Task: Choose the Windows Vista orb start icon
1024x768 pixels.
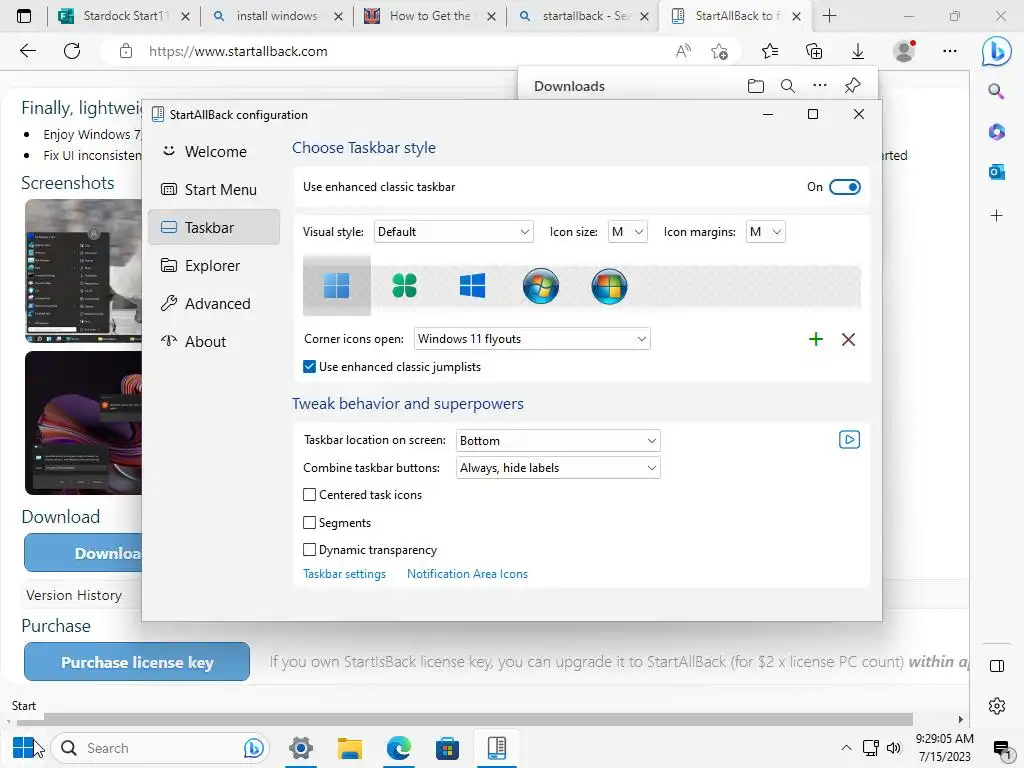Action: 609,285
